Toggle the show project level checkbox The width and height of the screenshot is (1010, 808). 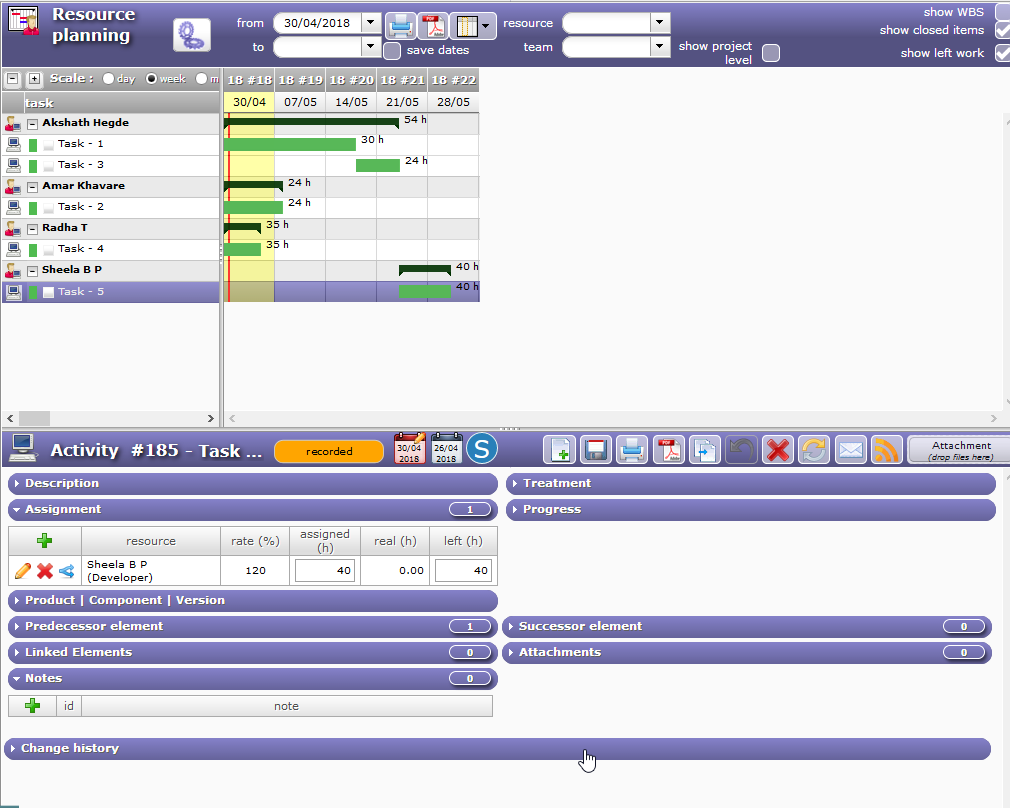[x=770, y=53]
